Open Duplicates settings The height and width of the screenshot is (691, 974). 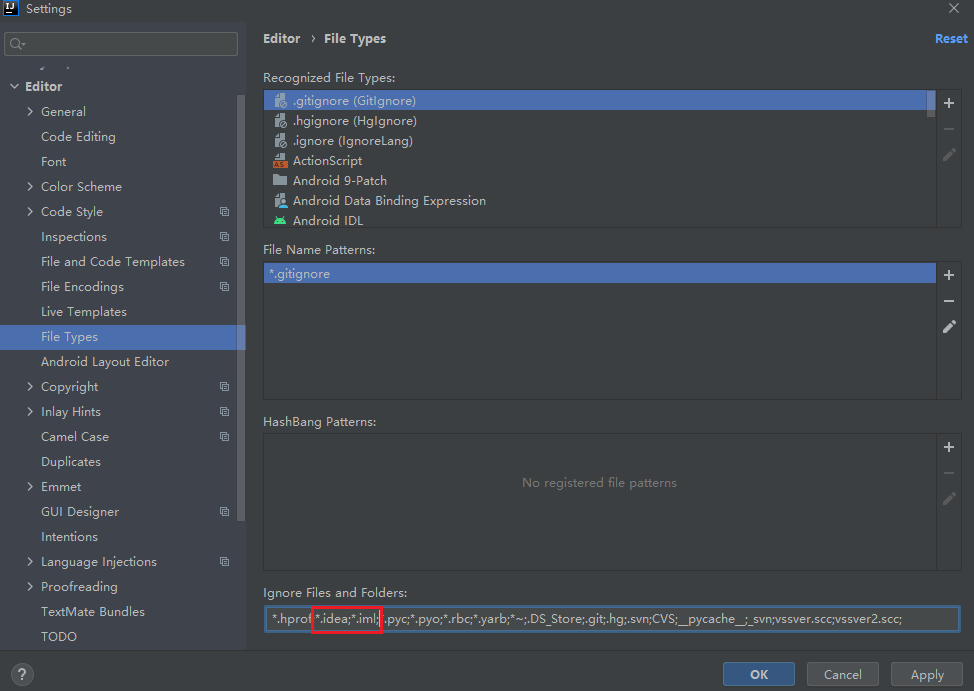tap(71, 462)
